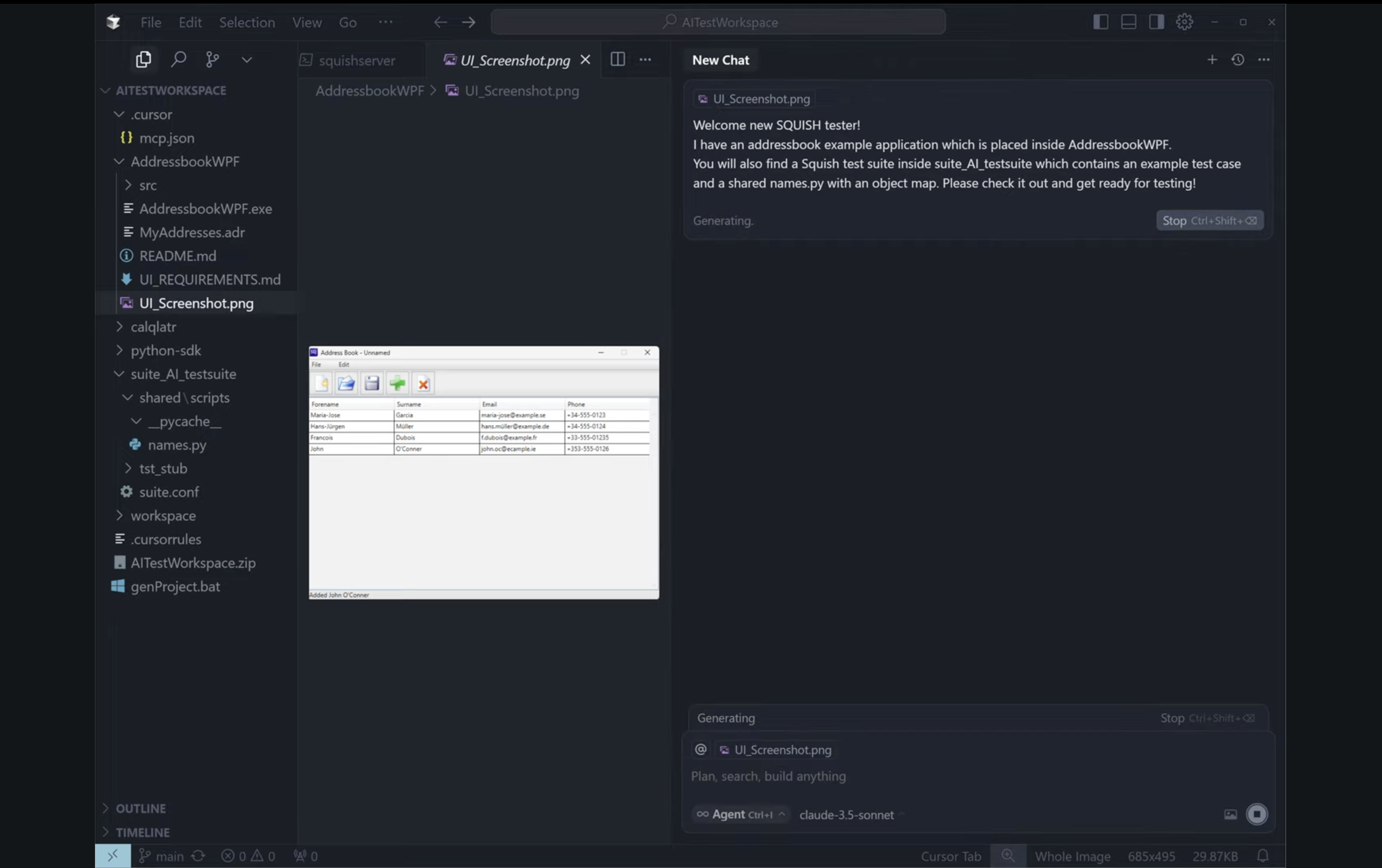The width and height of the screenshot is (1382, 868).
Task: Open the Search view in the sidebar
Action: [x=179, y=60]
